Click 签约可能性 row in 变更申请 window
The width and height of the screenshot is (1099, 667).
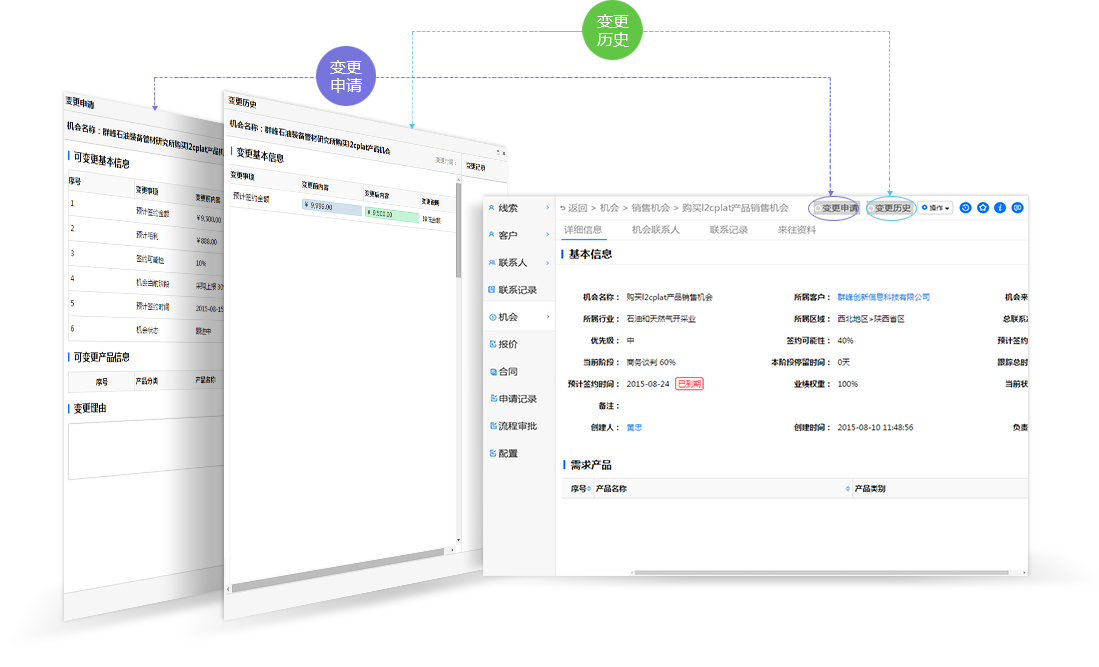(146, 259)
